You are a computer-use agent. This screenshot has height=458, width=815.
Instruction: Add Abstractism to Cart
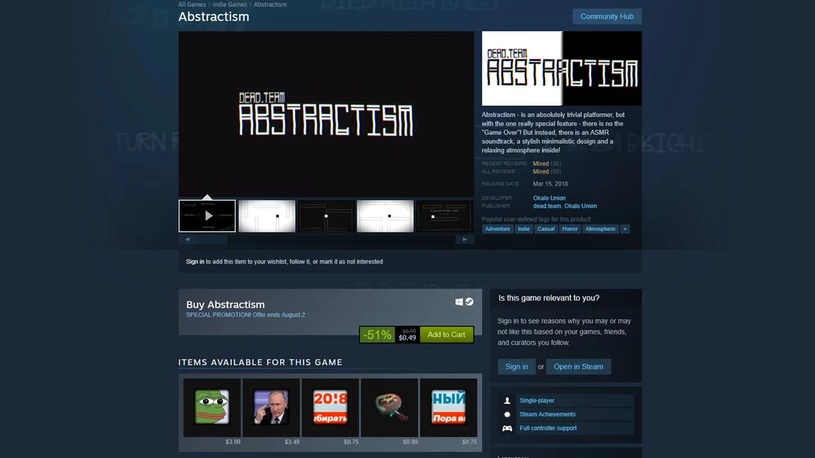(x=446, y=334)
